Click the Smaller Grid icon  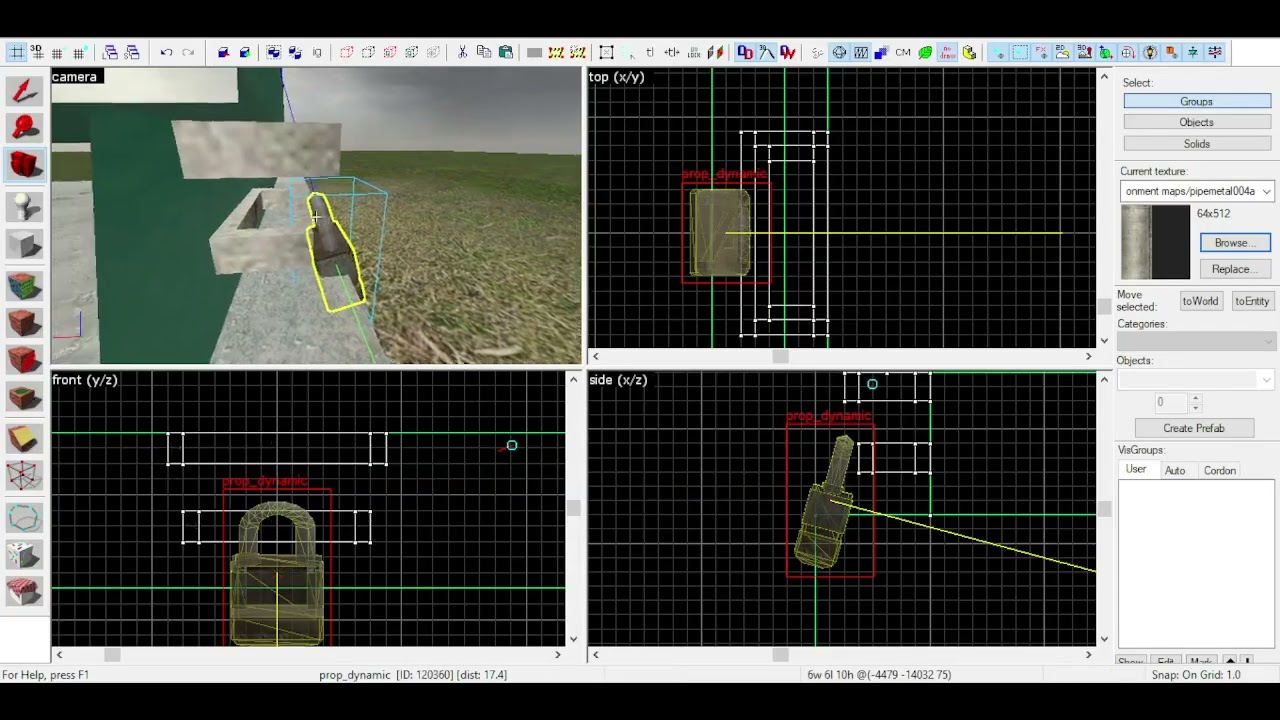57,53
